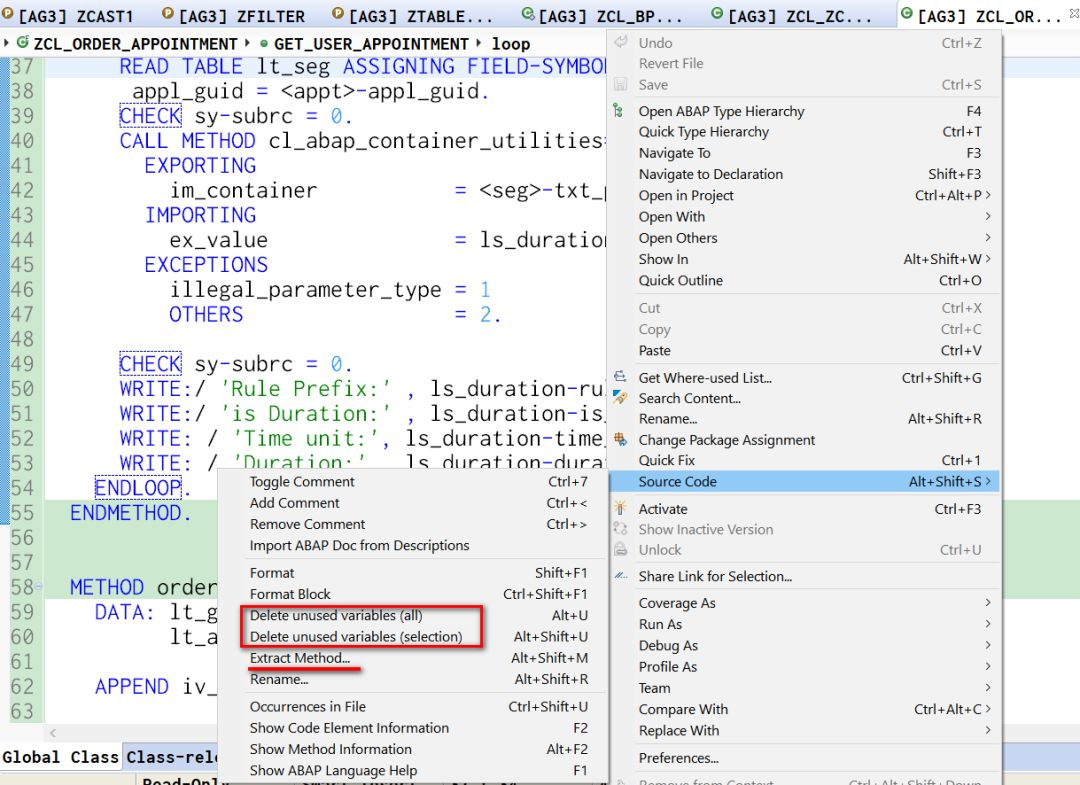Choose Occurrences in File entry
The width and height of the screenshot is (1080, 785).
[413, 706]
